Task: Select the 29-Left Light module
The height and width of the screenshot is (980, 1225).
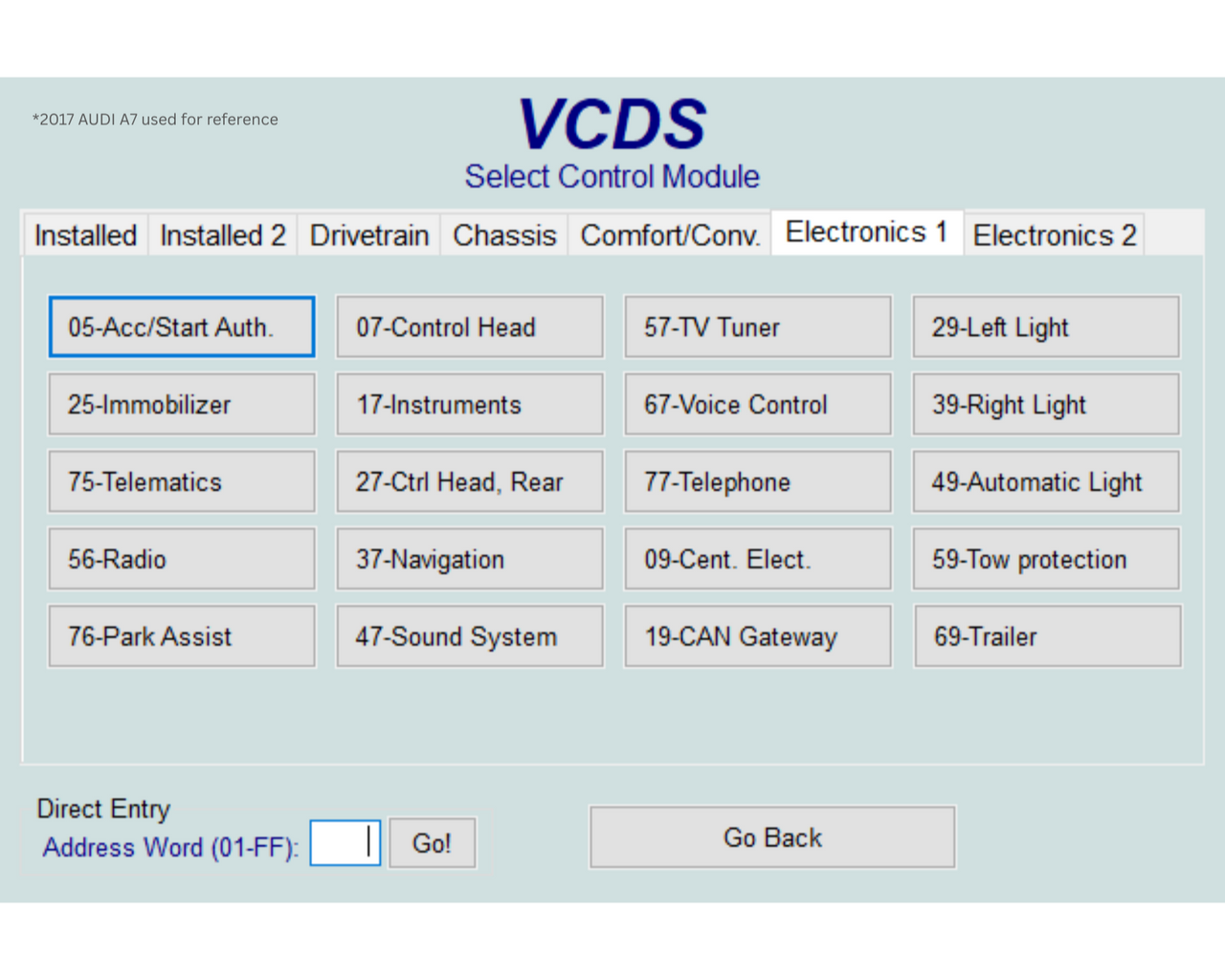Action: pyautogui.click(x=1047, y=327)
